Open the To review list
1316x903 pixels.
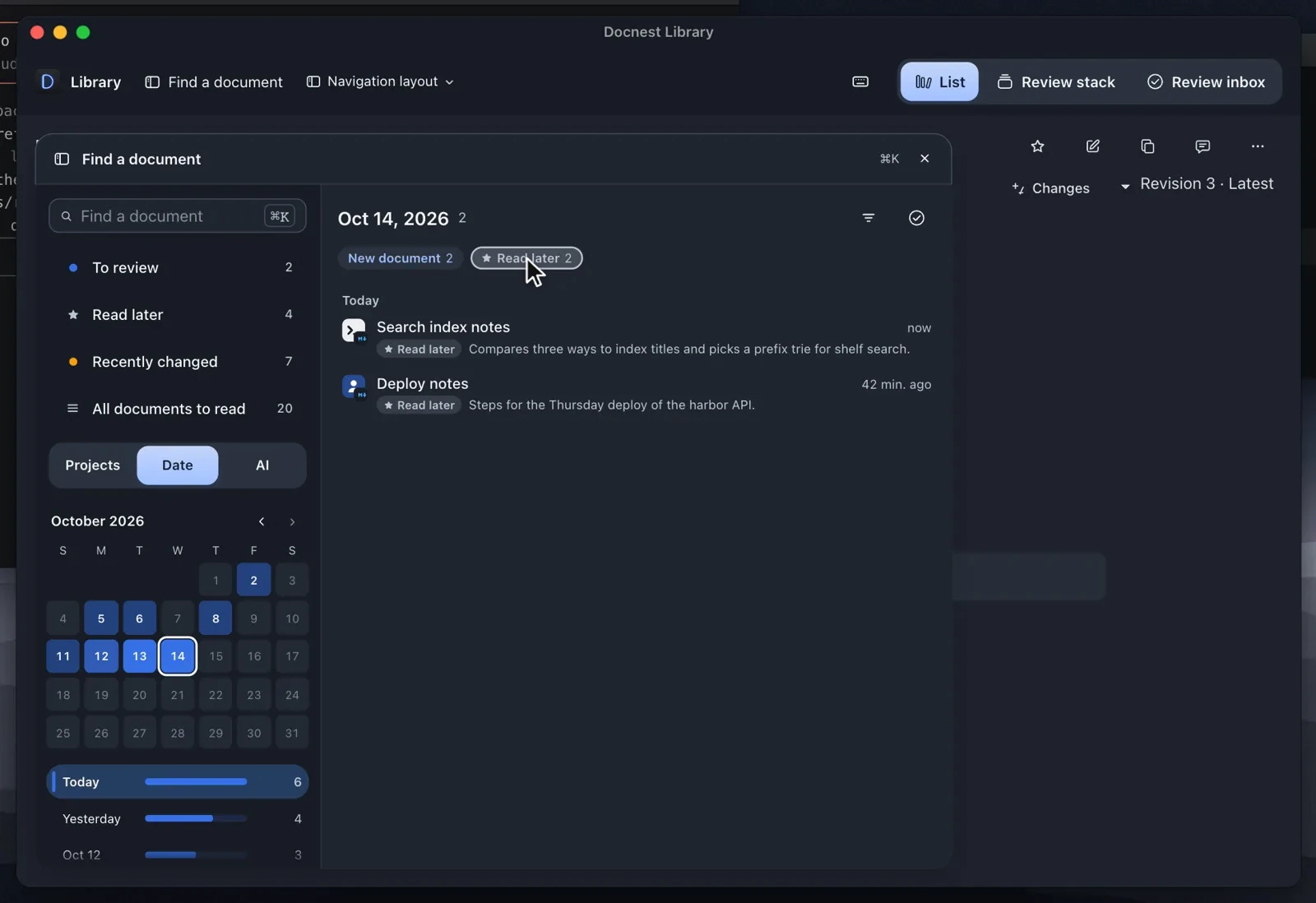pos(178,267)
